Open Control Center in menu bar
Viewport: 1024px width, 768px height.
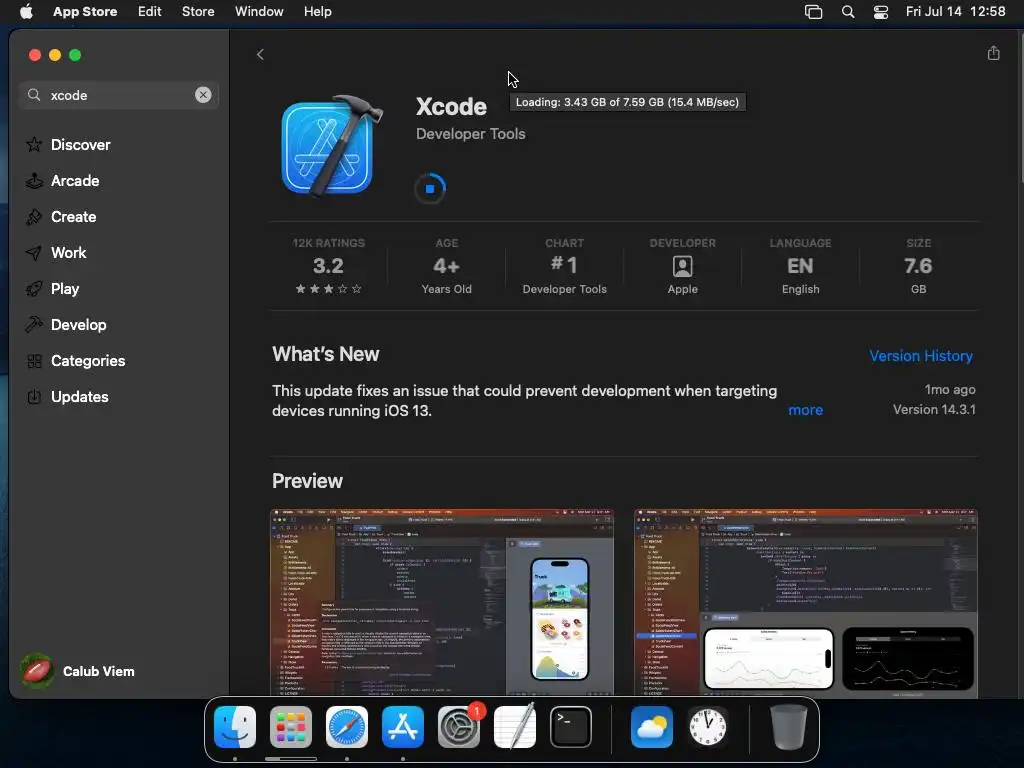click(x=881, y=12)
